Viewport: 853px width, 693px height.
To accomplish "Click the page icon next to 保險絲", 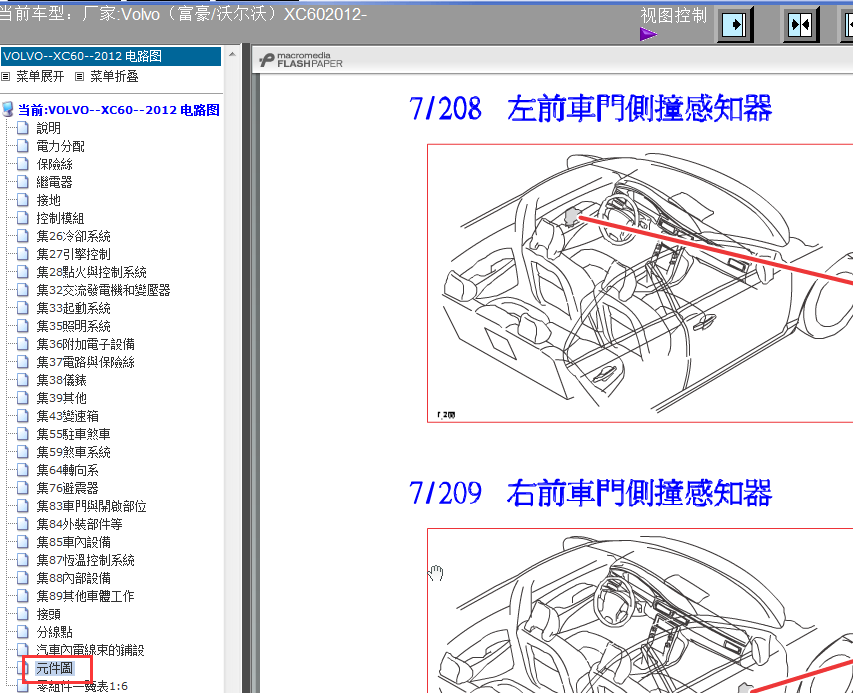I will [22, 164].
